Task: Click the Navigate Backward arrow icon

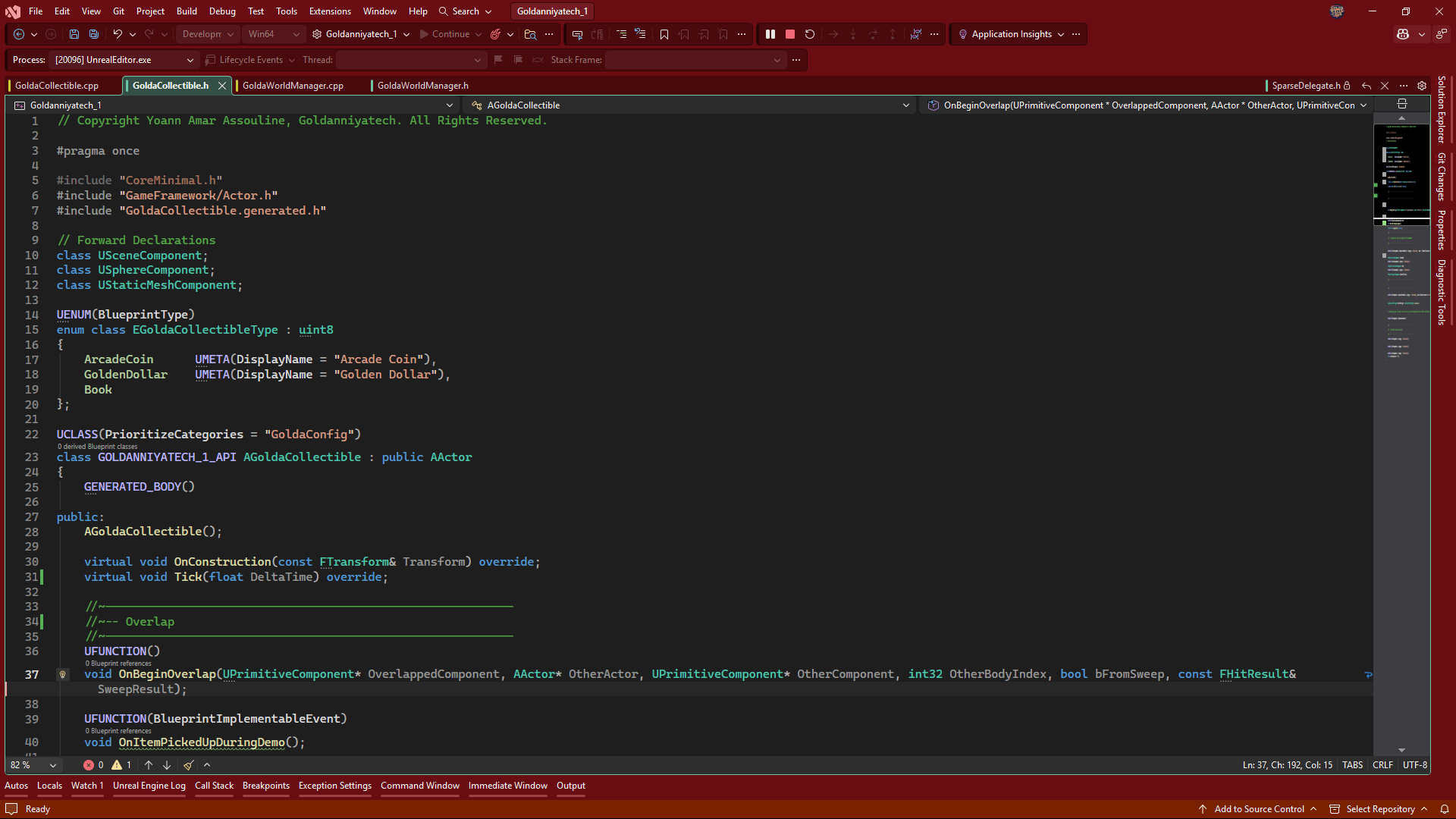Action: pyautogui.click(x=19, y=34)
